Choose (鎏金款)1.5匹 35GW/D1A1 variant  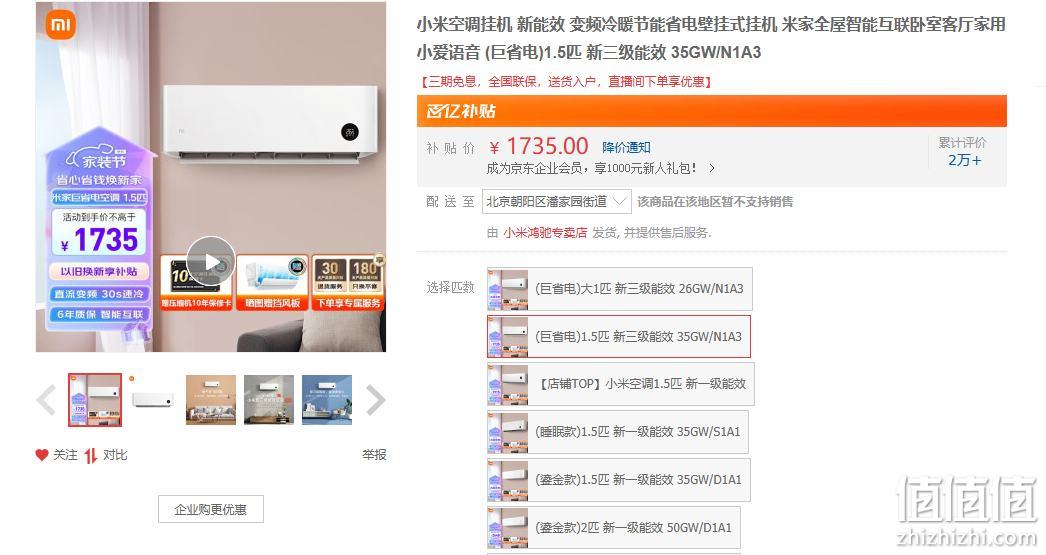[x=618, y=480]
